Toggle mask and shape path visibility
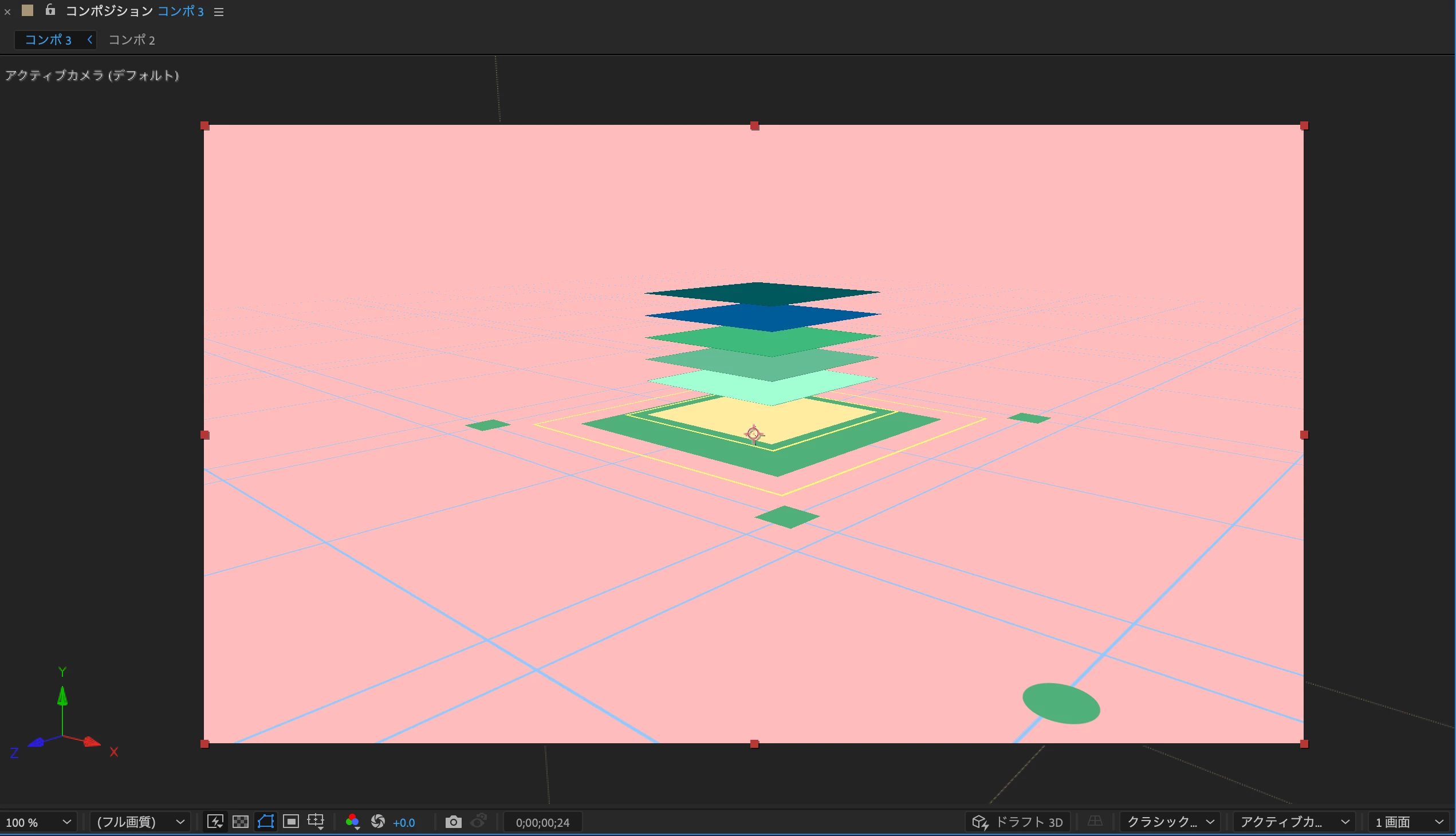This screenshot has width=1456, height=836. tap(265, 822)
